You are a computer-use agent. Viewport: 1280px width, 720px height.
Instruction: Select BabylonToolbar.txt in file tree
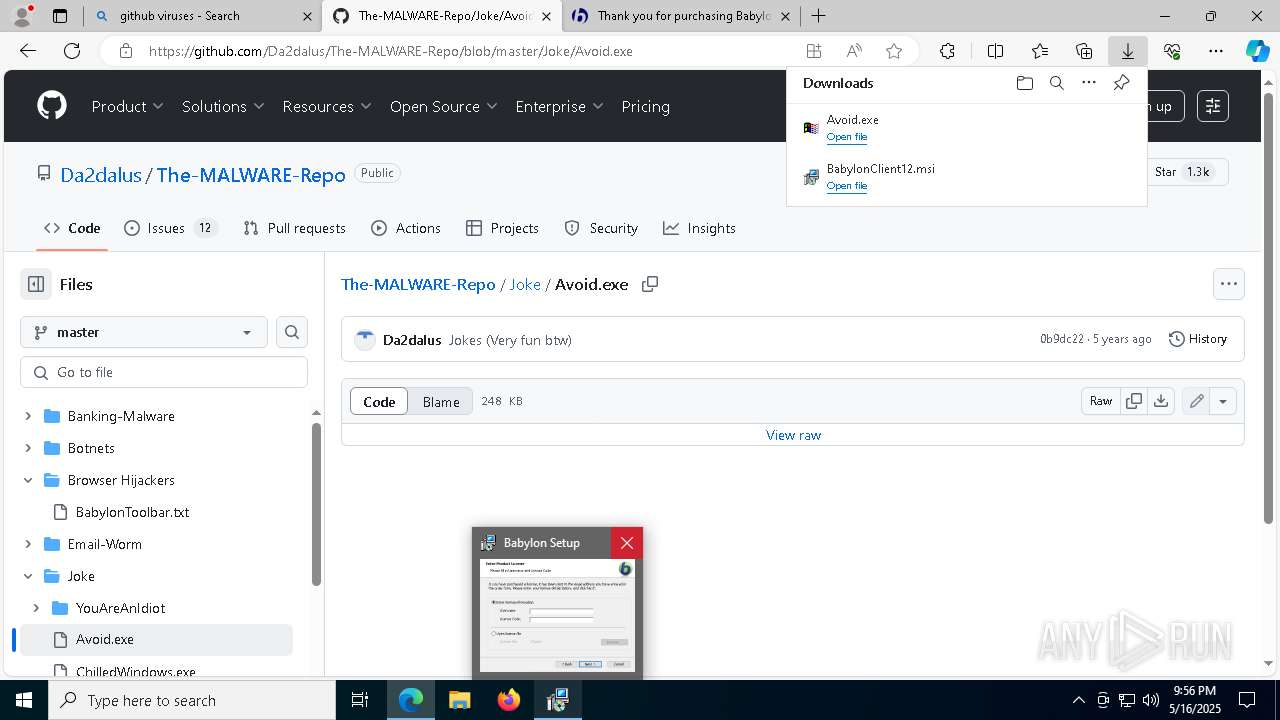[x=132, y=512]
